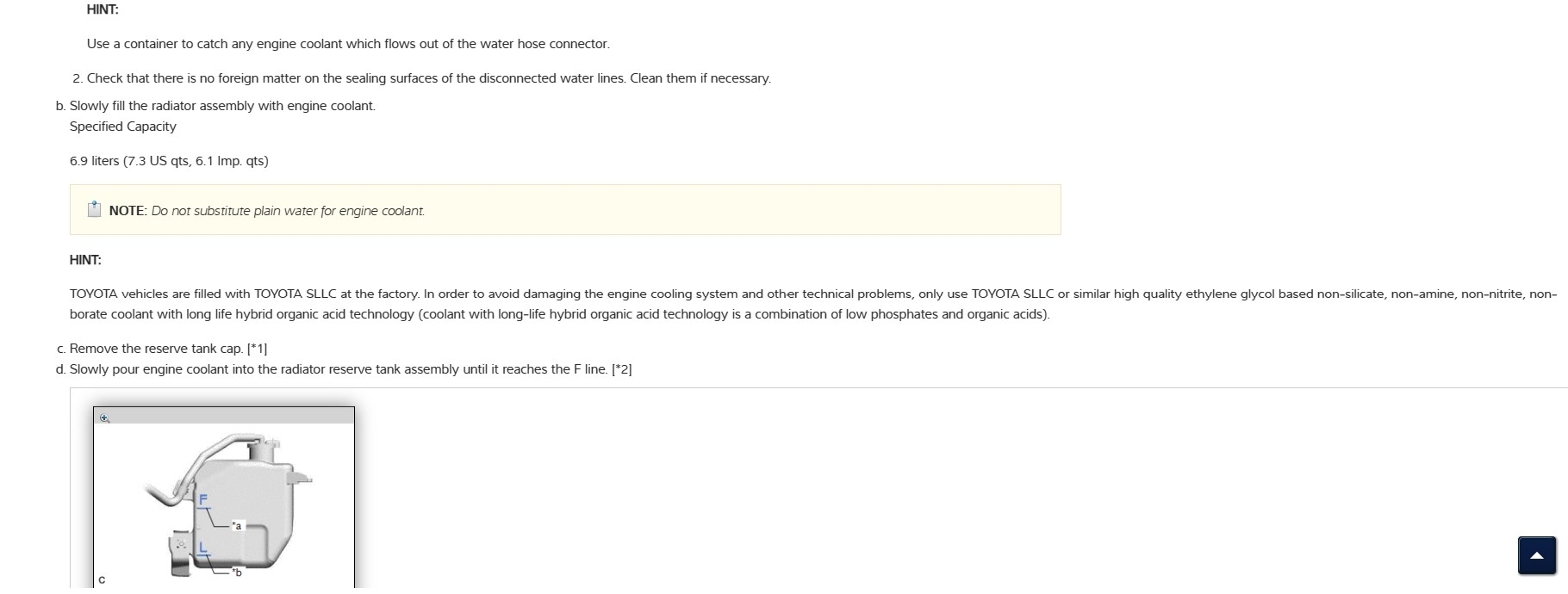Click the first HINT heading at the top

[103, 9]
